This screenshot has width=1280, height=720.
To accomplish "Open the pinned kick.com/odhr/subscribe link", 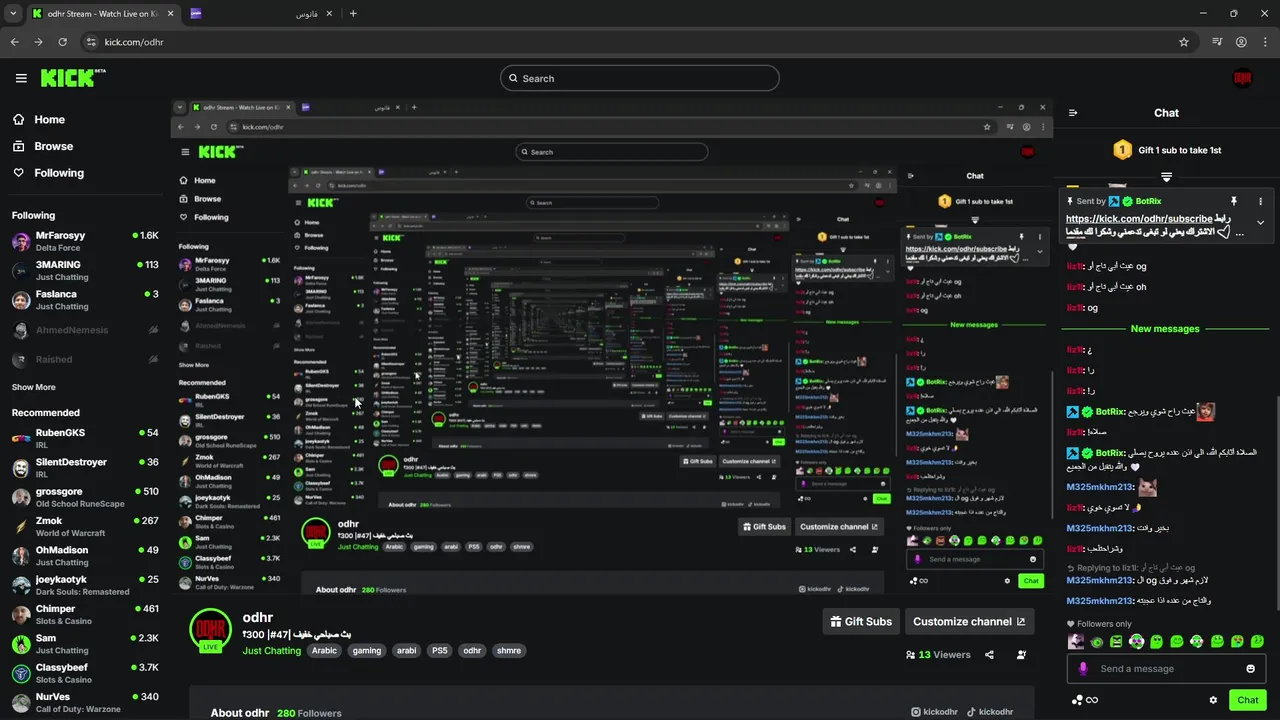I will point(1139,218).
